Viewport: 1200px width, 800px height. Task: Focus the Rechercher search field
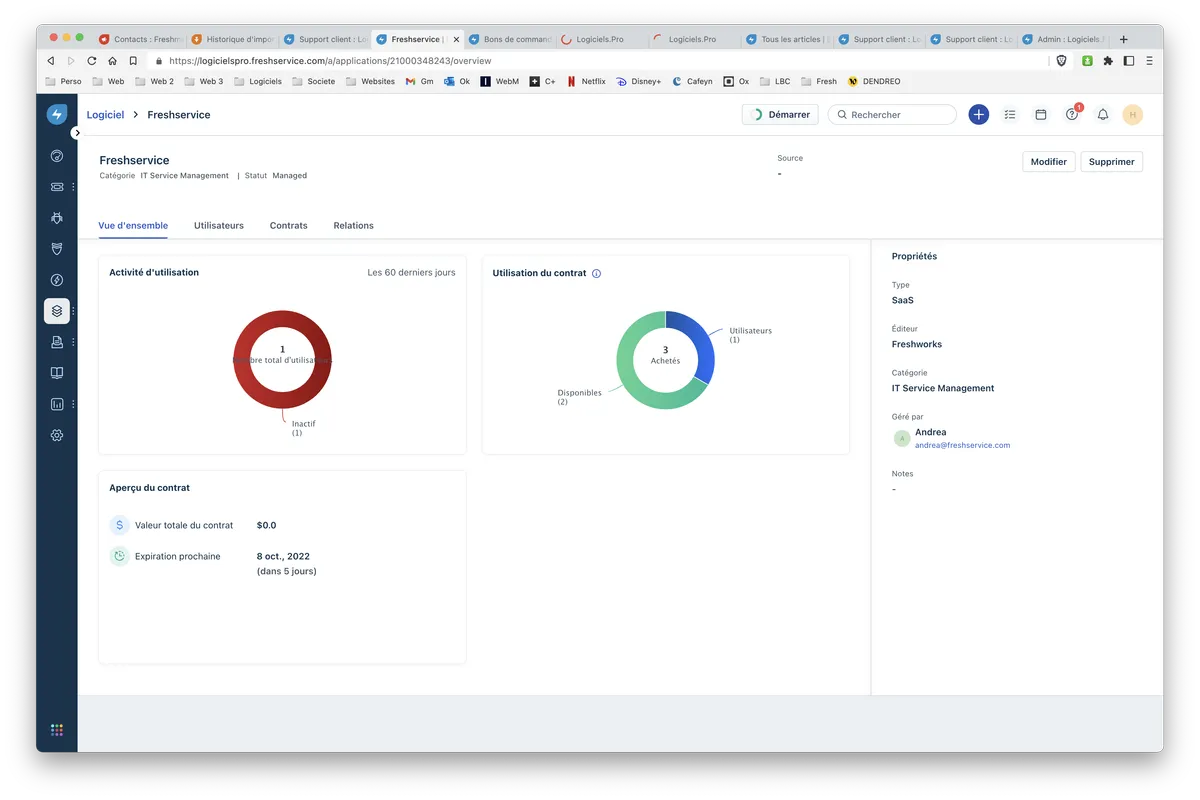[892, 115]
